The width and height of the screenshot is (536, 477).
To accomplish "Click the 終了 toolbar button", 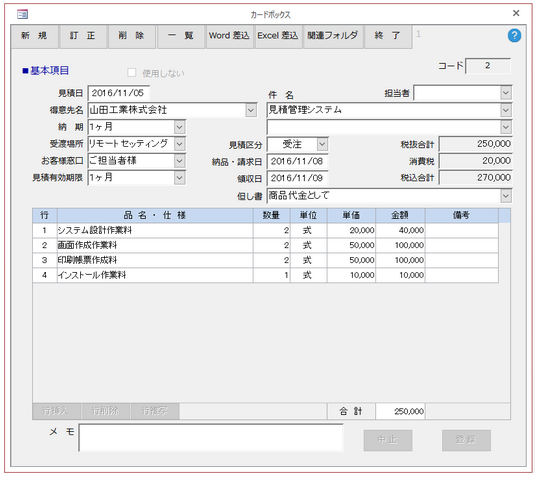I will [388, 36].
